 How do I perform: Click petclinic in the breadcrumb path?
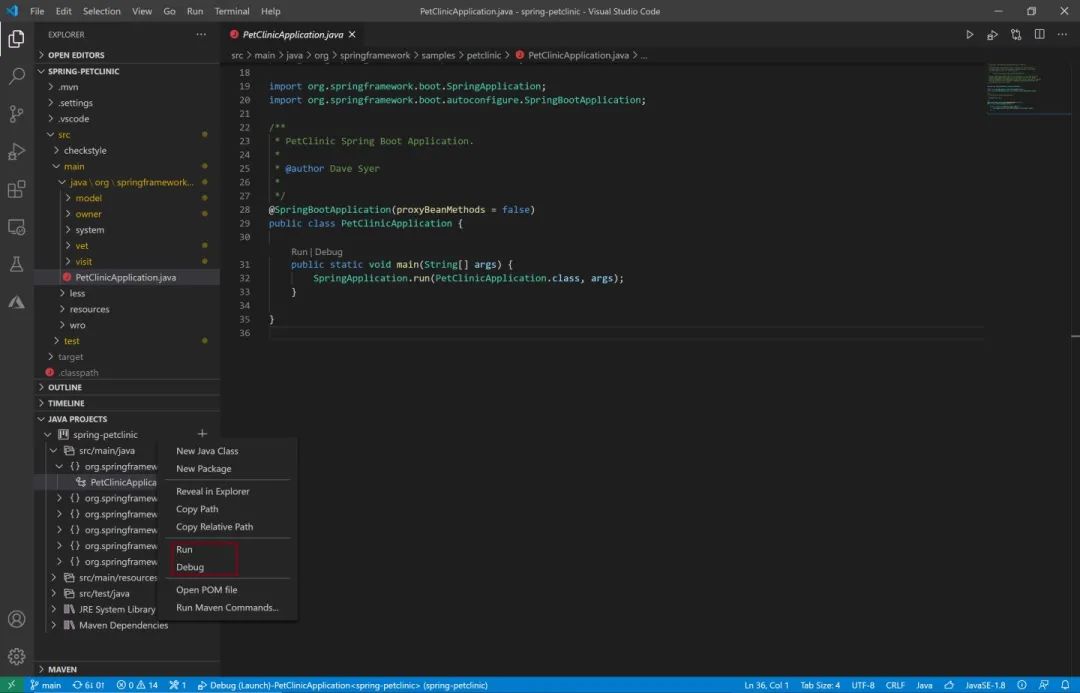pyautogui.click(x=484, y=55)
